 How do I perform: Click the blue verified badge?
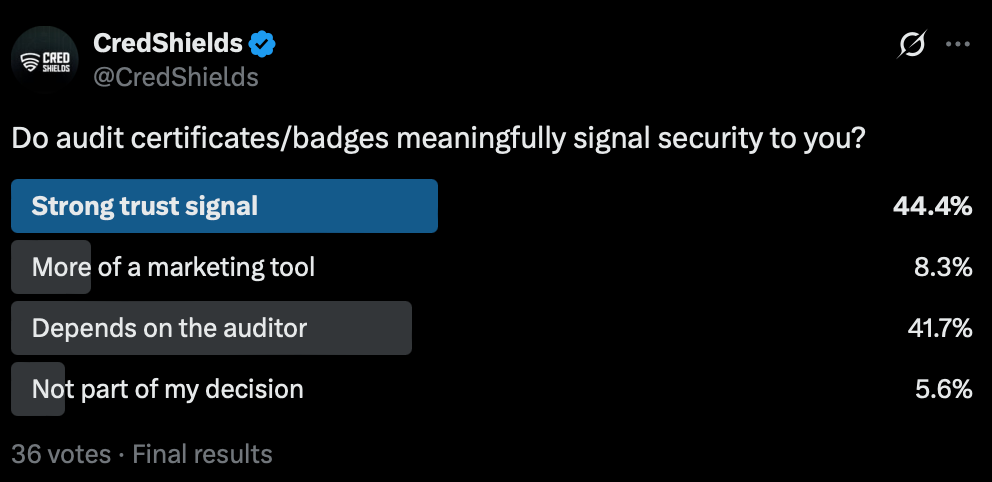click(263, 44)
